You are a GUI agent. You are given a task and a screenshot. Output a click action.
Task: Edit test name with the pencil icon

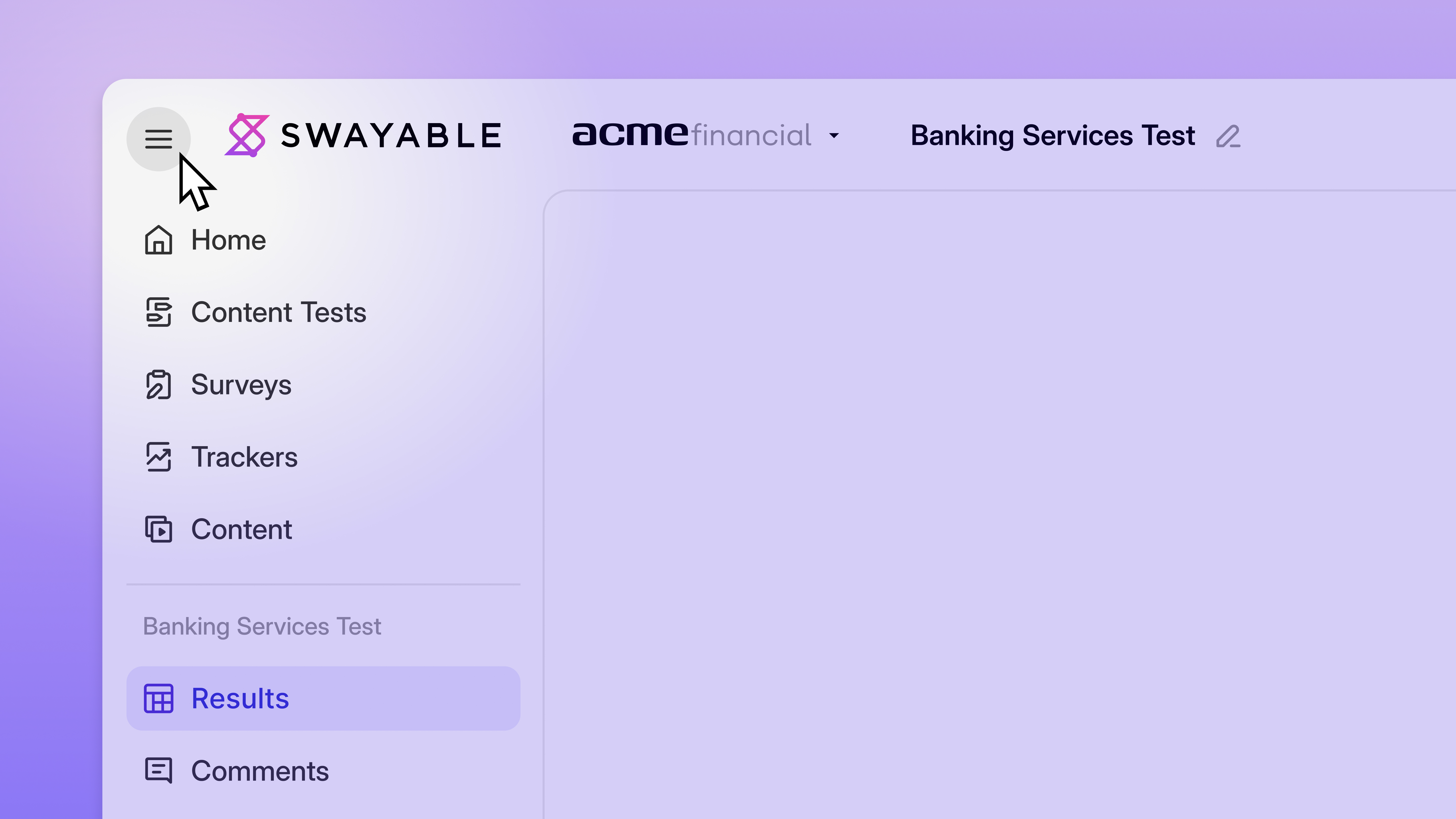pyautogui.click(x=1228, y=137)
